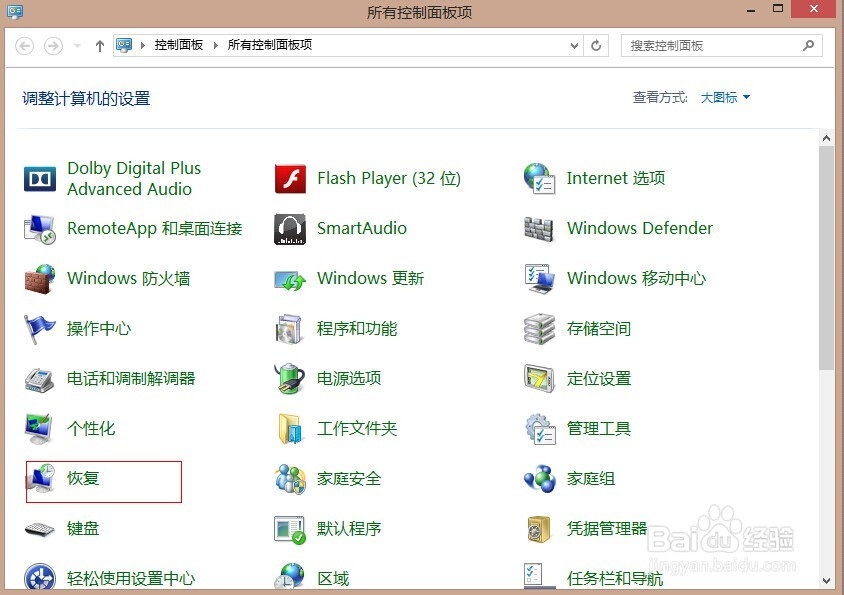Open the 程序和功能 icon
The image size is (844, 595).
289,329
